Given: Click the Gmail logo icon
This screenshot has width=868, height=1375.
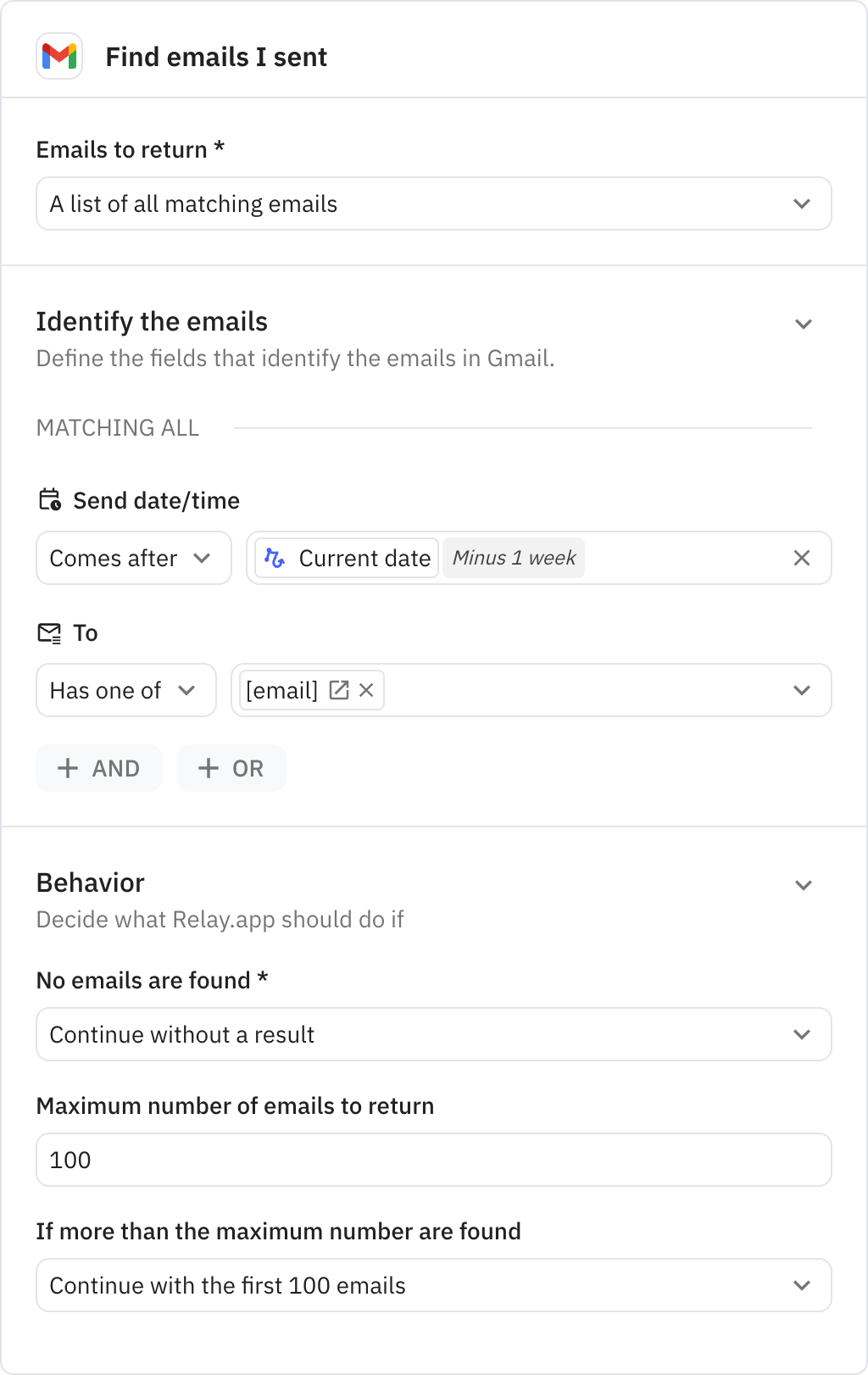Looking at the screenshot, I should 58,56.
